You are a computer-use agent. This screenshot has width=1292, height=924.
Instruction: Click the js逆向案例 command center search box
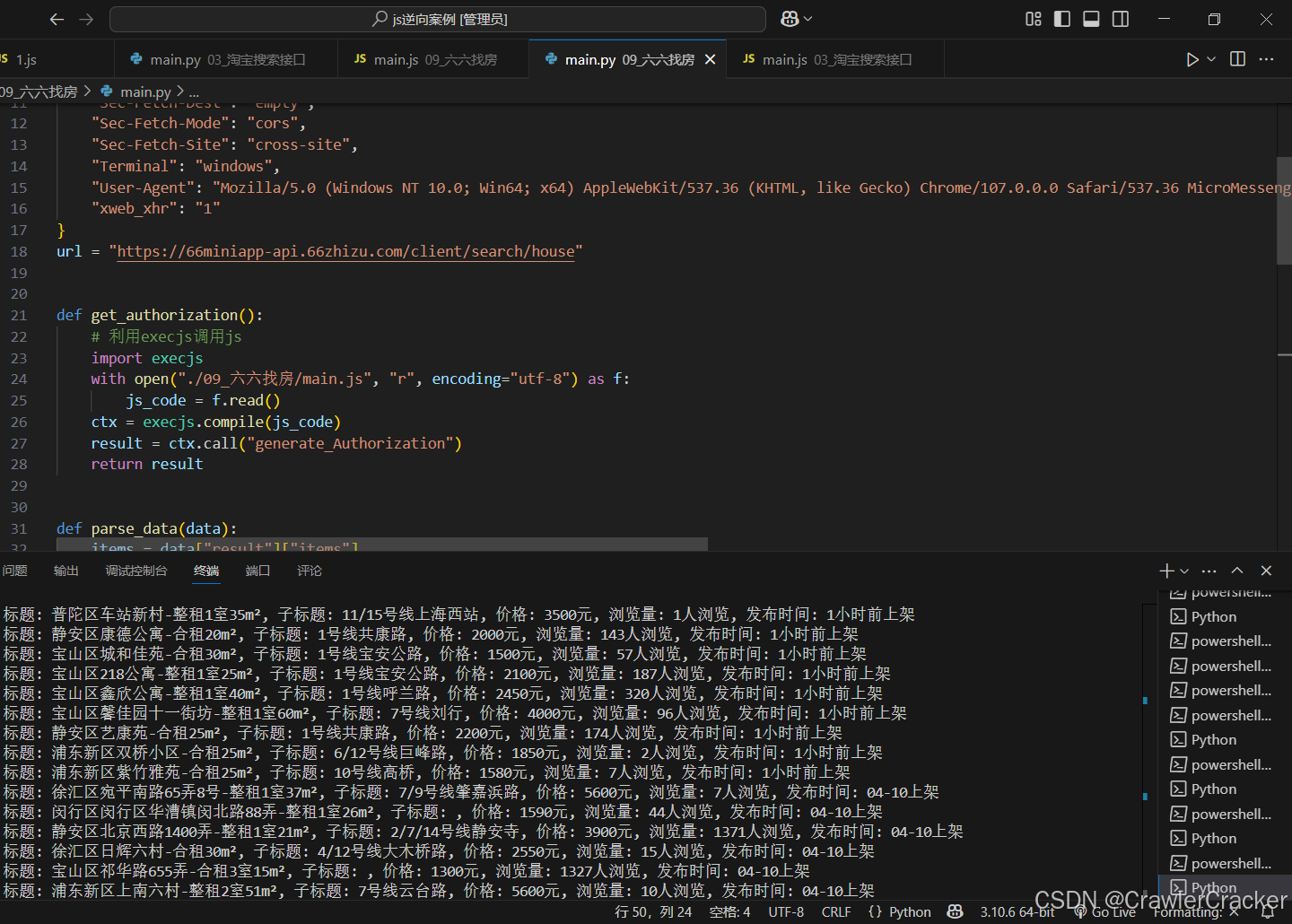[x=438, y=19]
